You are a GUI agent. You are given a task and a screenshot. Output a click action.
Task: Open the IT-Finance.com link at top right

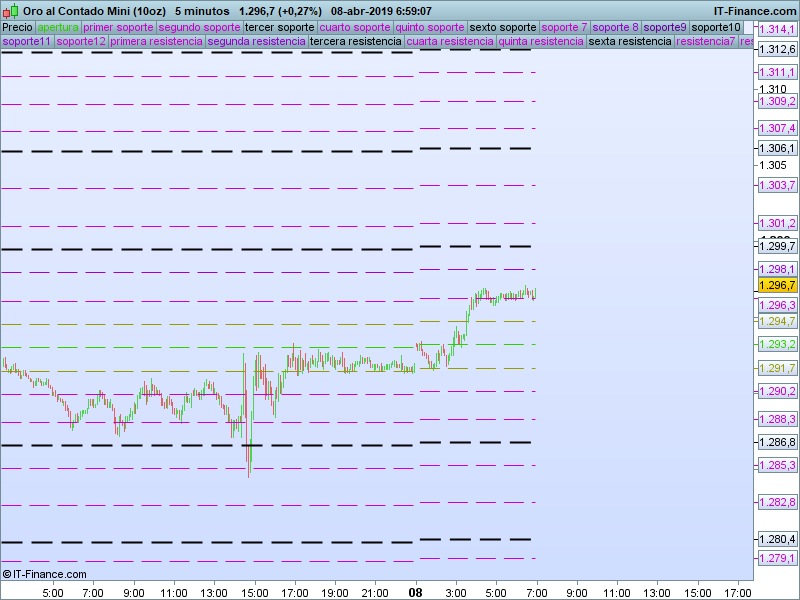point(754,11)
